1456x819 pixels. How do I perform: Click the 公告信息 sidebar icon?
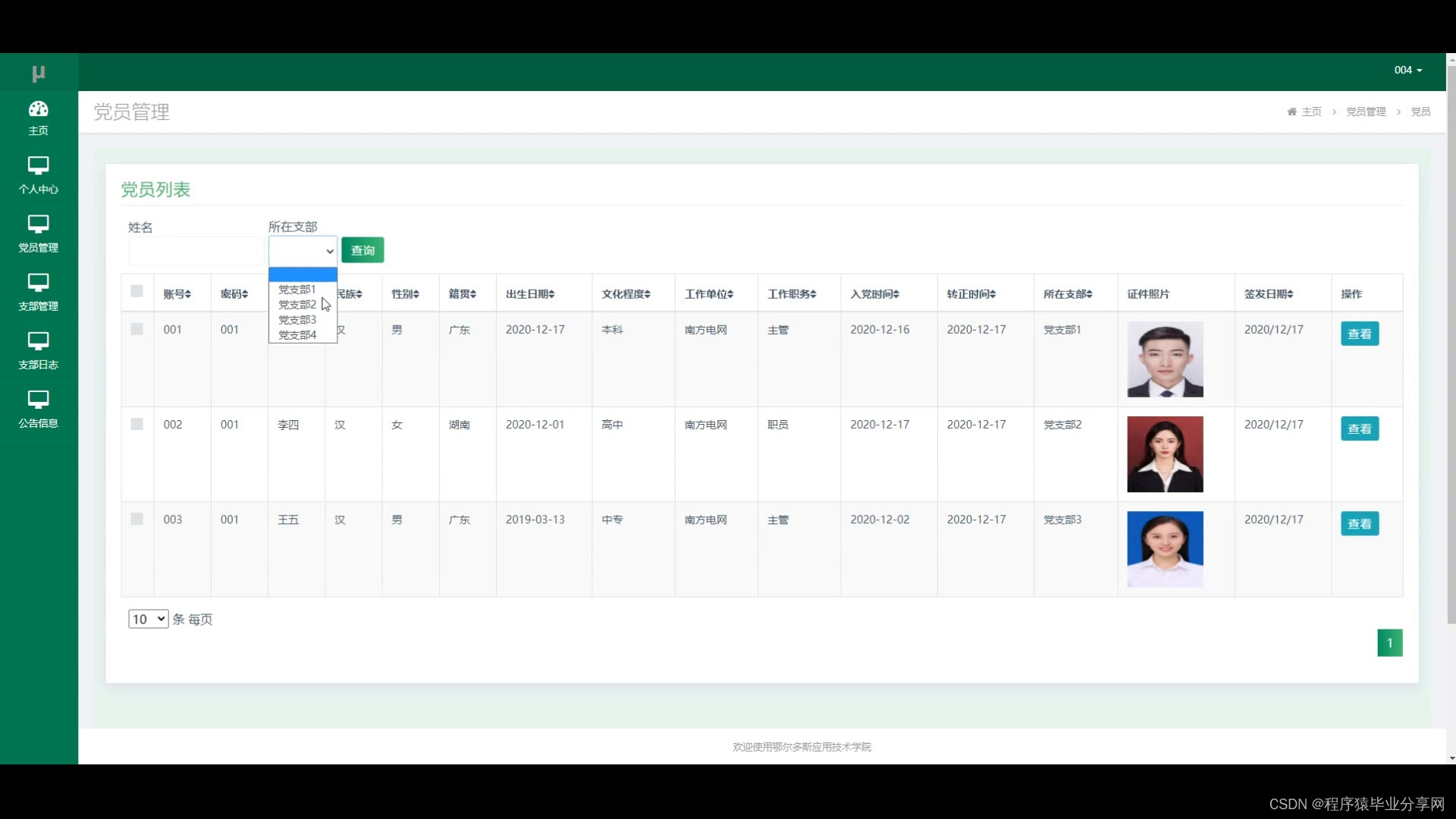pos(39,399)
